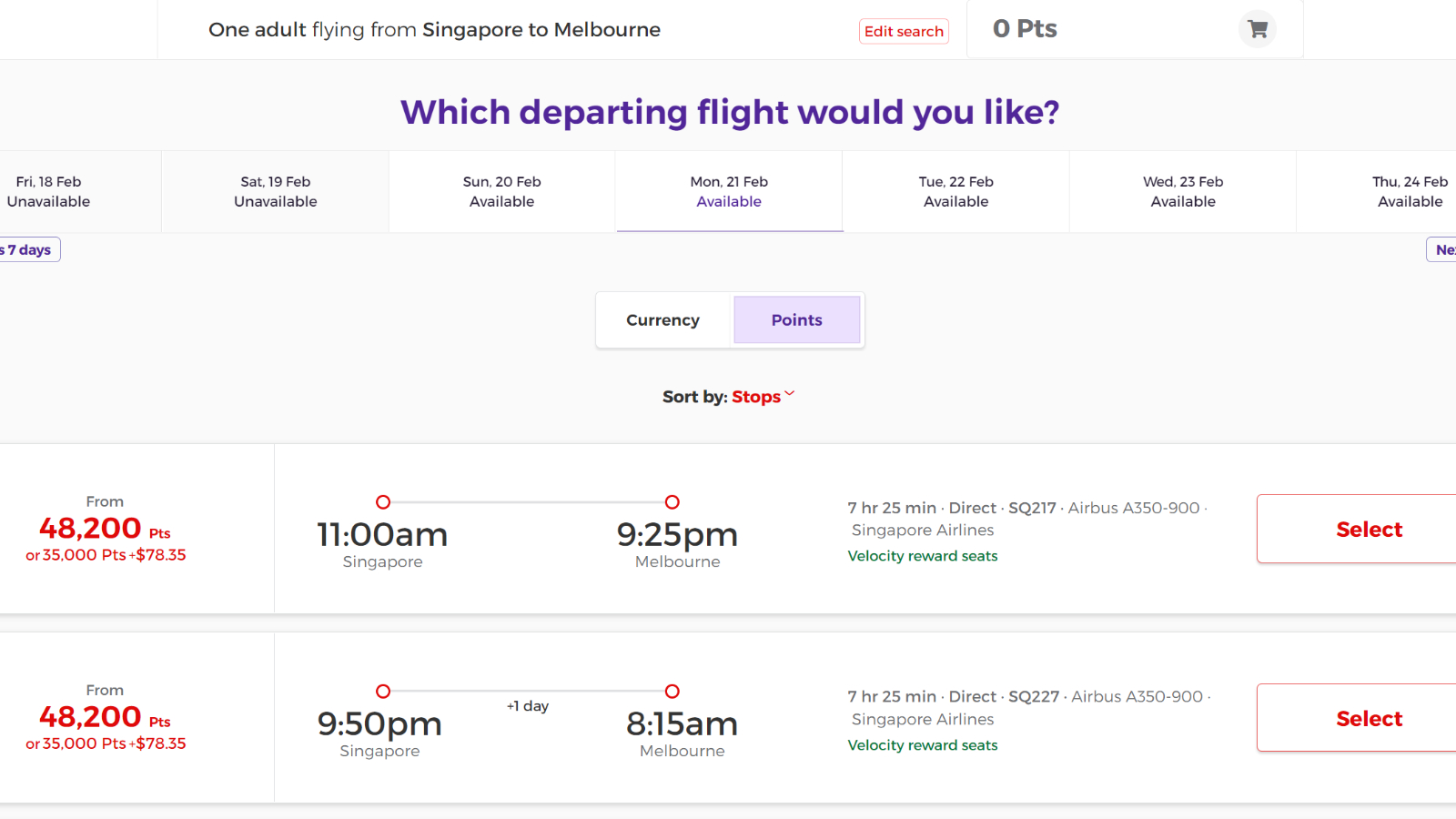Pick the Wed, 23 Feb date tab

pyautogui.click(x=1183, y=192)
